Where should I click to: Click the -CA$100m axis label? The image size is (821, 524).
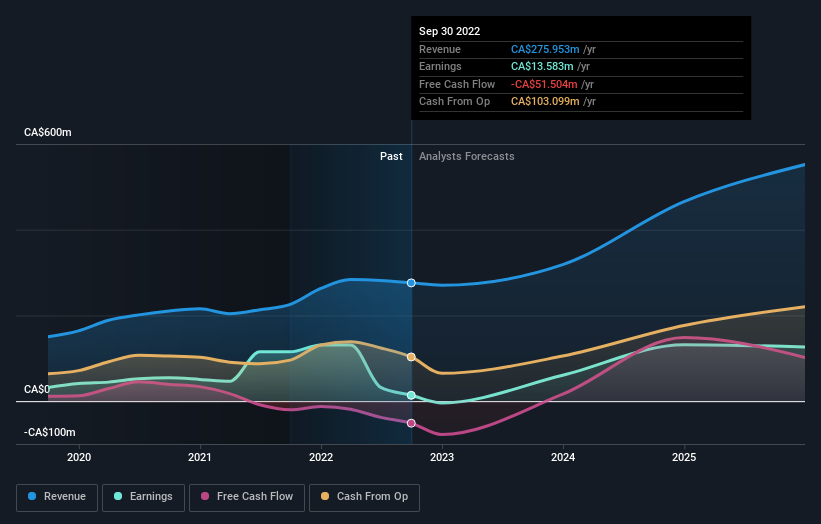pyautogui.click(x=50, y=432)
